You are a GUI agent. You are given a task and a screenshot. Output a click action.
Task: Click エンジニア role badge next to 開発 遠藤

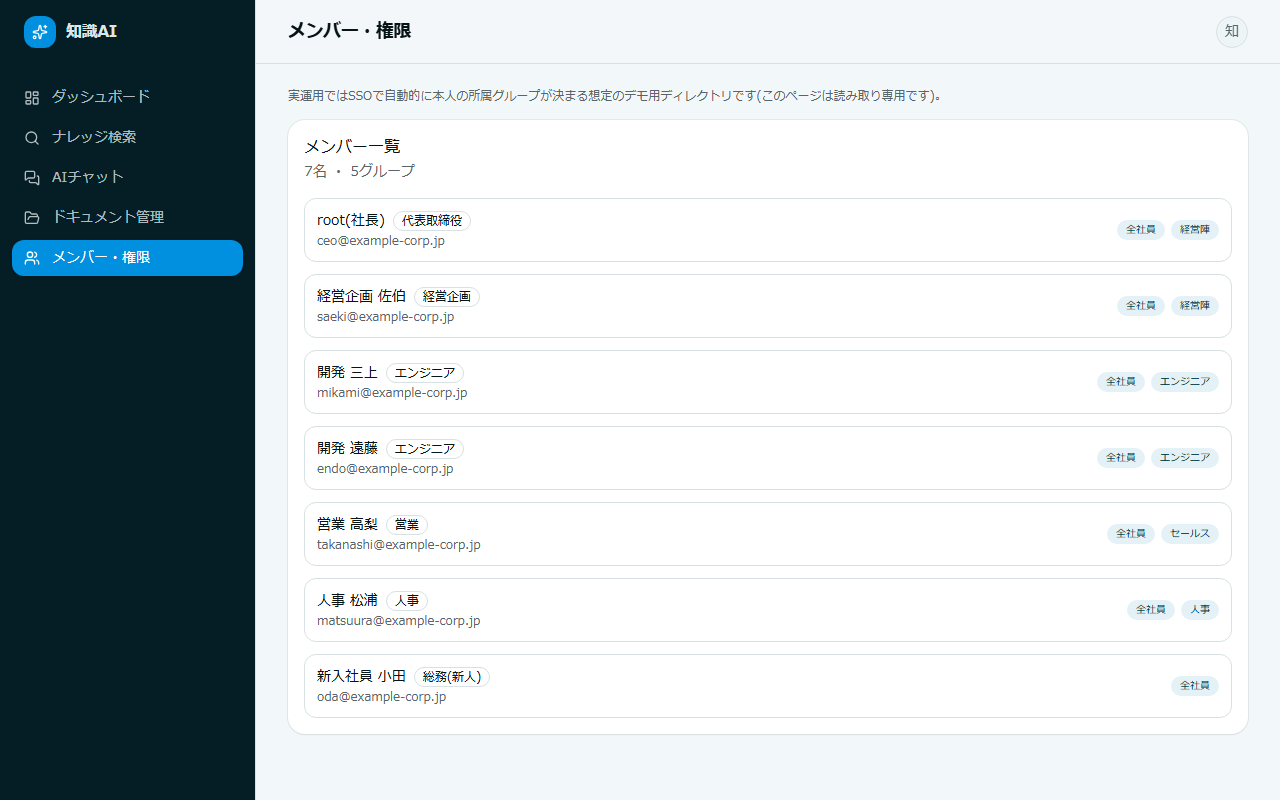coord(425,449)
